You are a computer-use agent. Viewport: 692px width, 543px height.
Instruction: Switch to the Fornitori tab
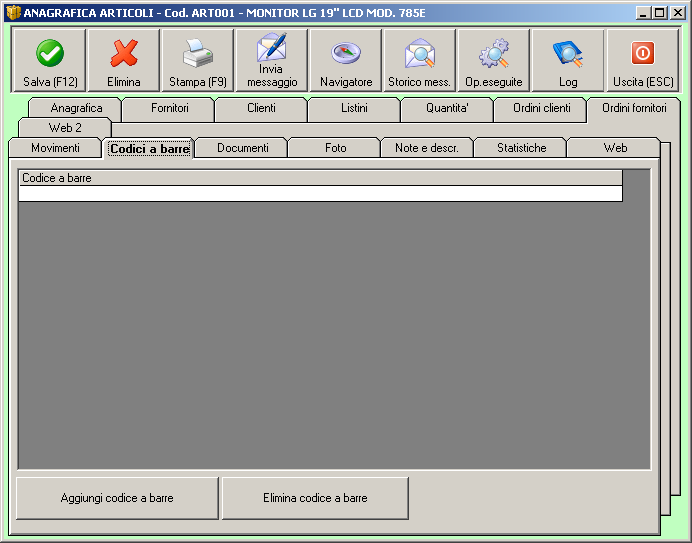coord(169,108)
